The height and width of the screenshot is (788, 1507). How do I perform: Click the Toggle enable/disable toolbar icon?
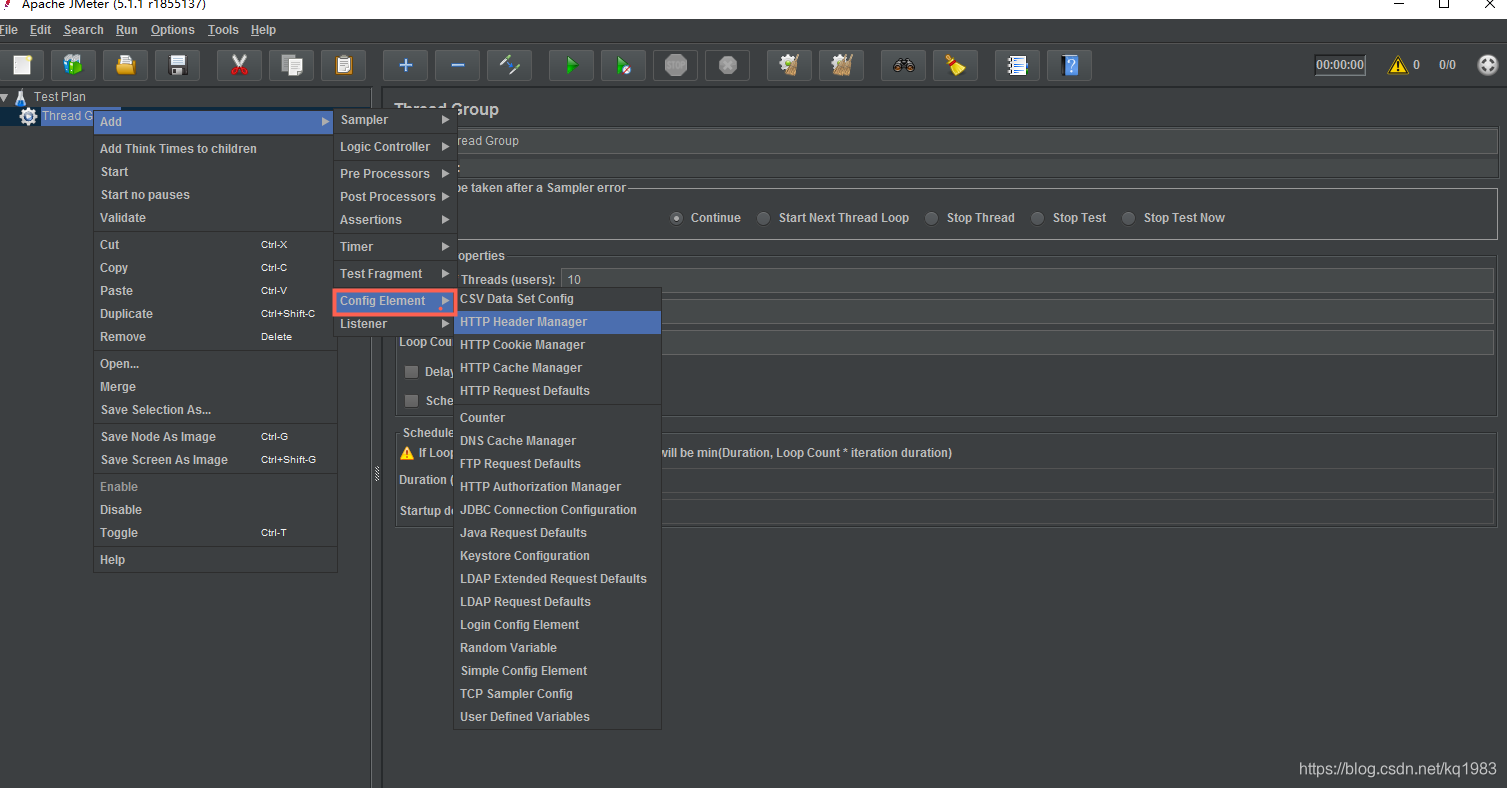click(x=509, y=66)
